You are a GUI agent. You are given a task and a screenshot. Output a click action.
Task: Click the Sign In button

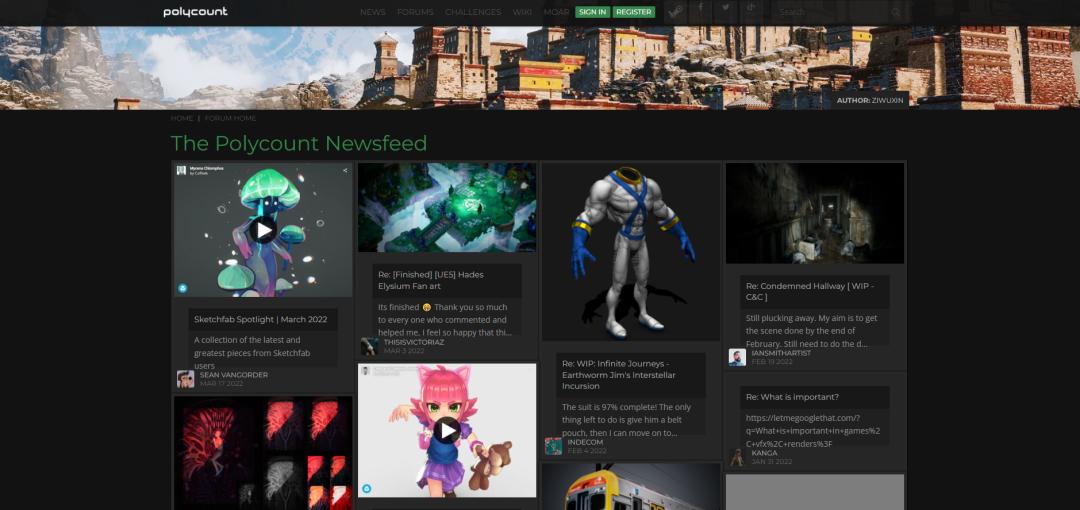592,12
